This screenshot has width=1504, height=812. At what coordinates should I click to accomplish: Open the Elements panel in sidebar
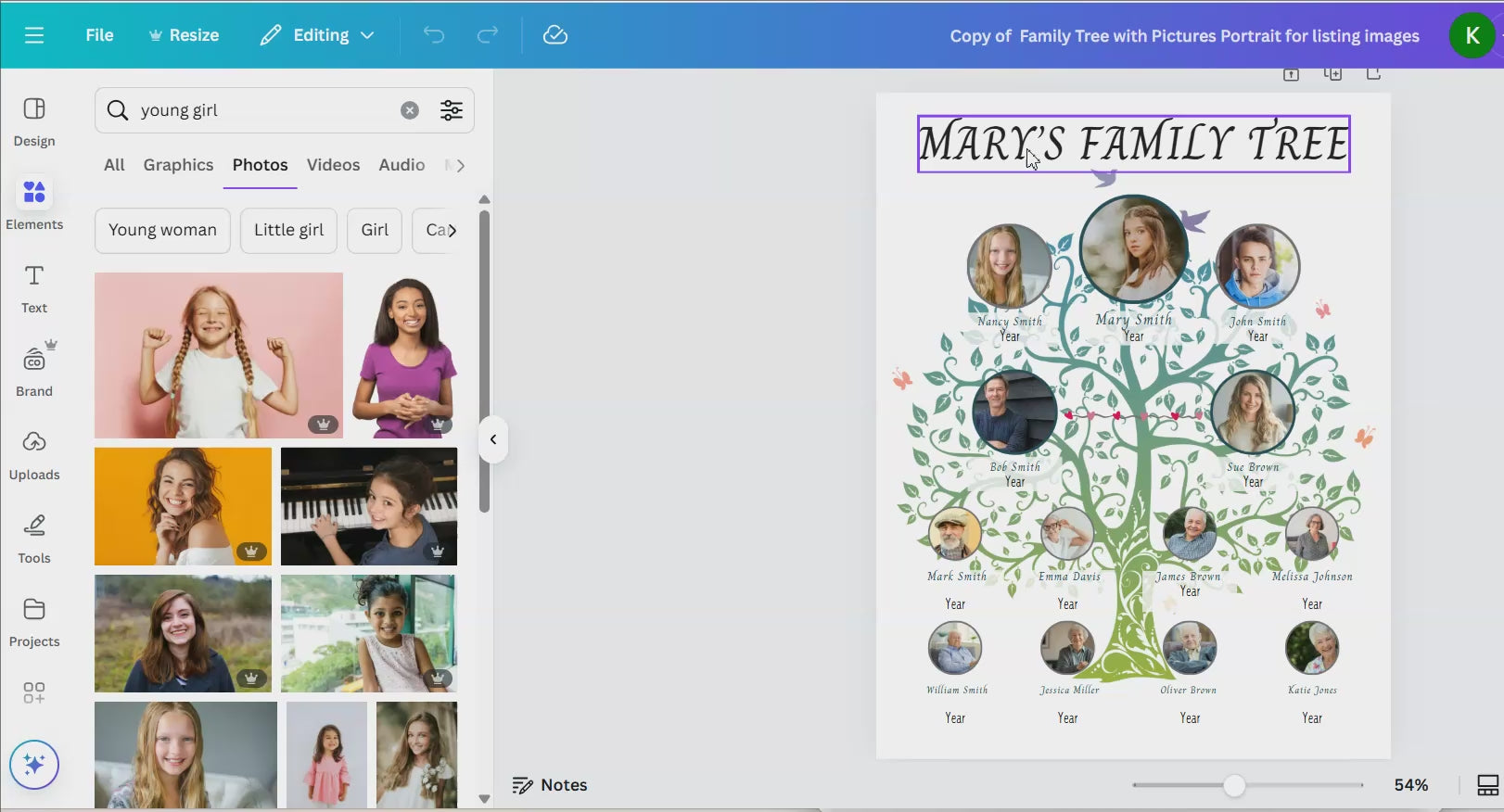[x=34, y=203]
